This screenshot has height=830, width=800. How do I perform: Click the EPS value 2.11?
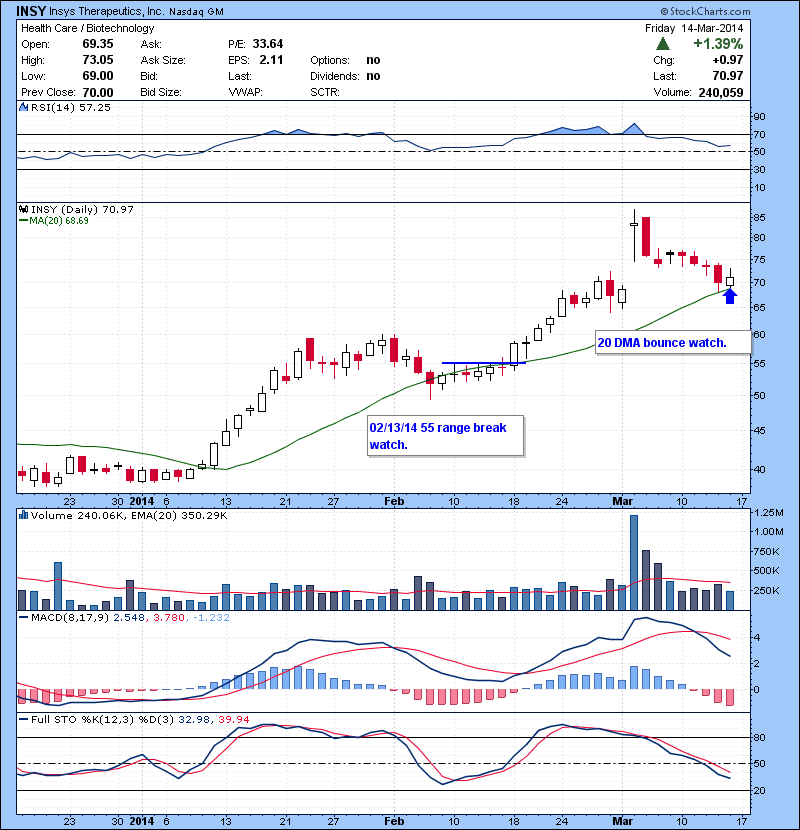click(272, 60)
